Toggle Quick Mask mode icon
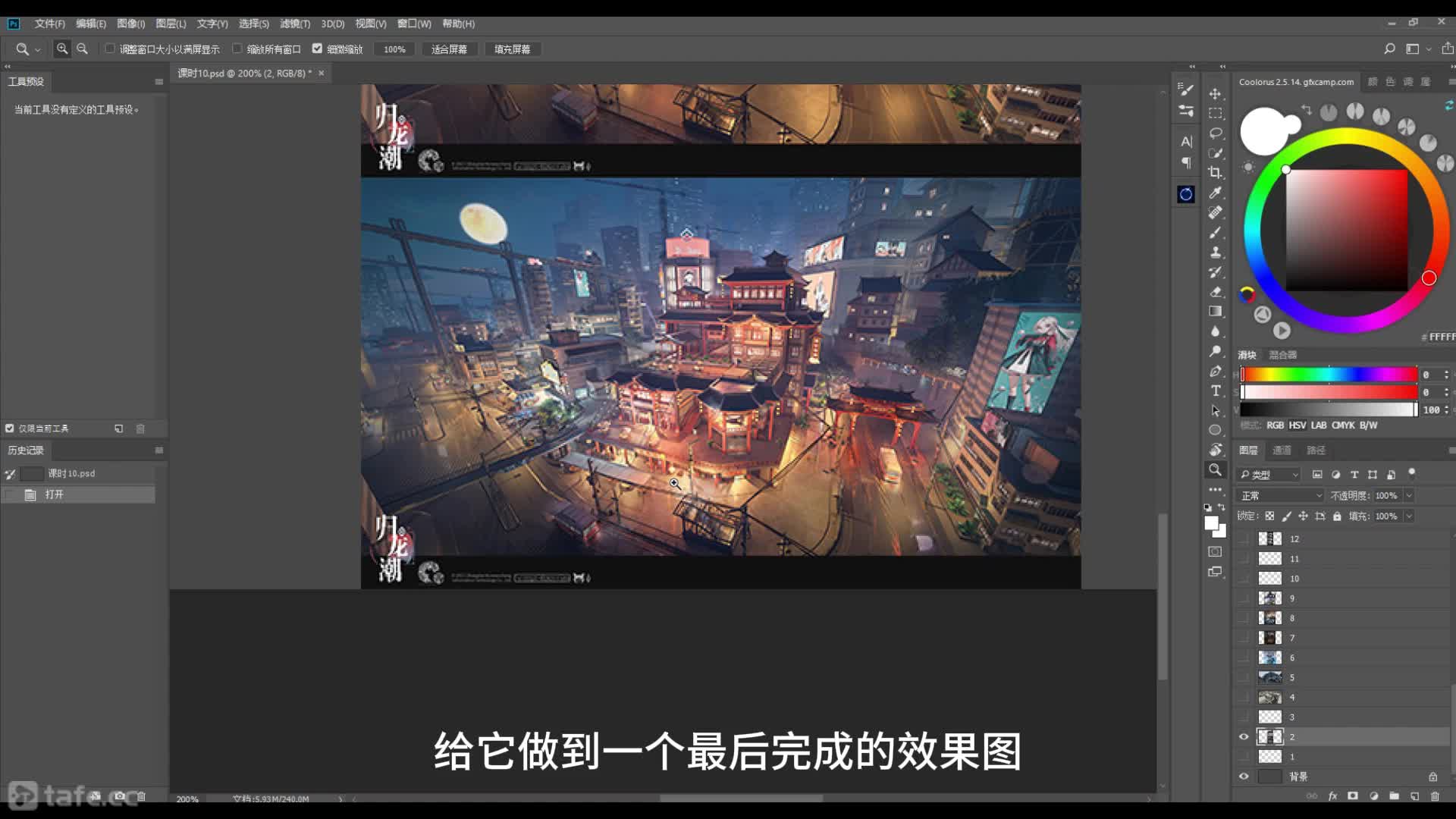Viewport: 1456px width, 819px height. [x=1215, y=551]
